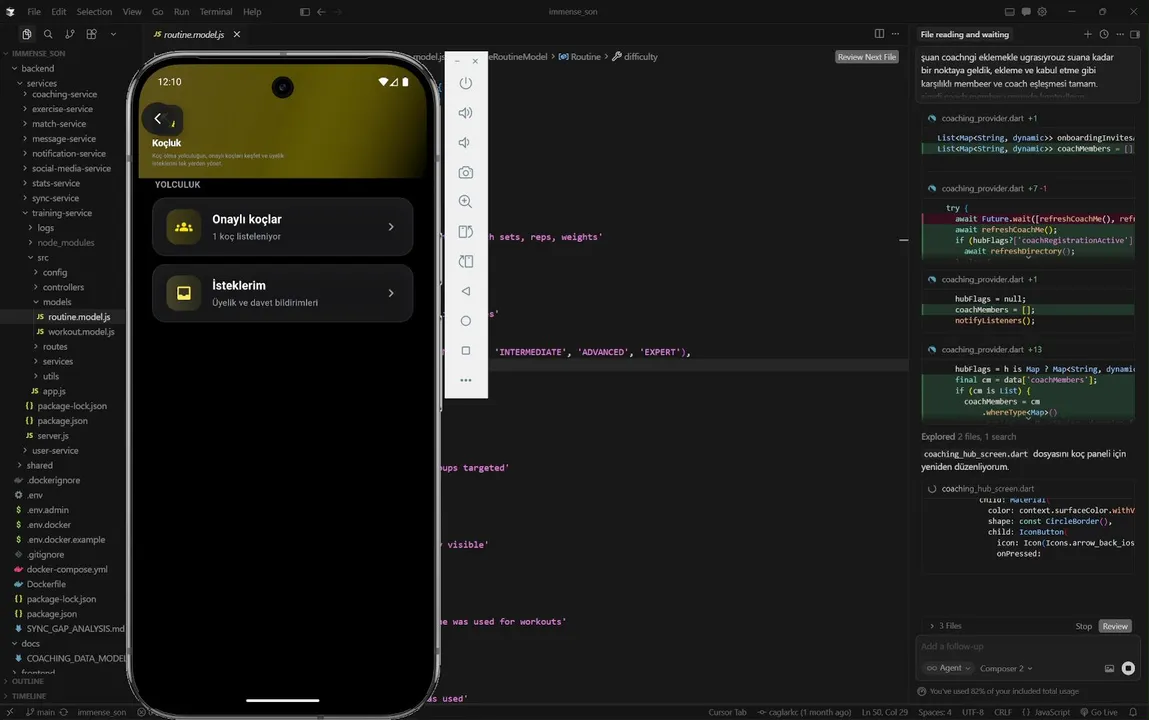Image resolution: width=1149 pixels, height=720 pixels.
Task: Expand 3 Files changed list
Action: pos(946,626)
